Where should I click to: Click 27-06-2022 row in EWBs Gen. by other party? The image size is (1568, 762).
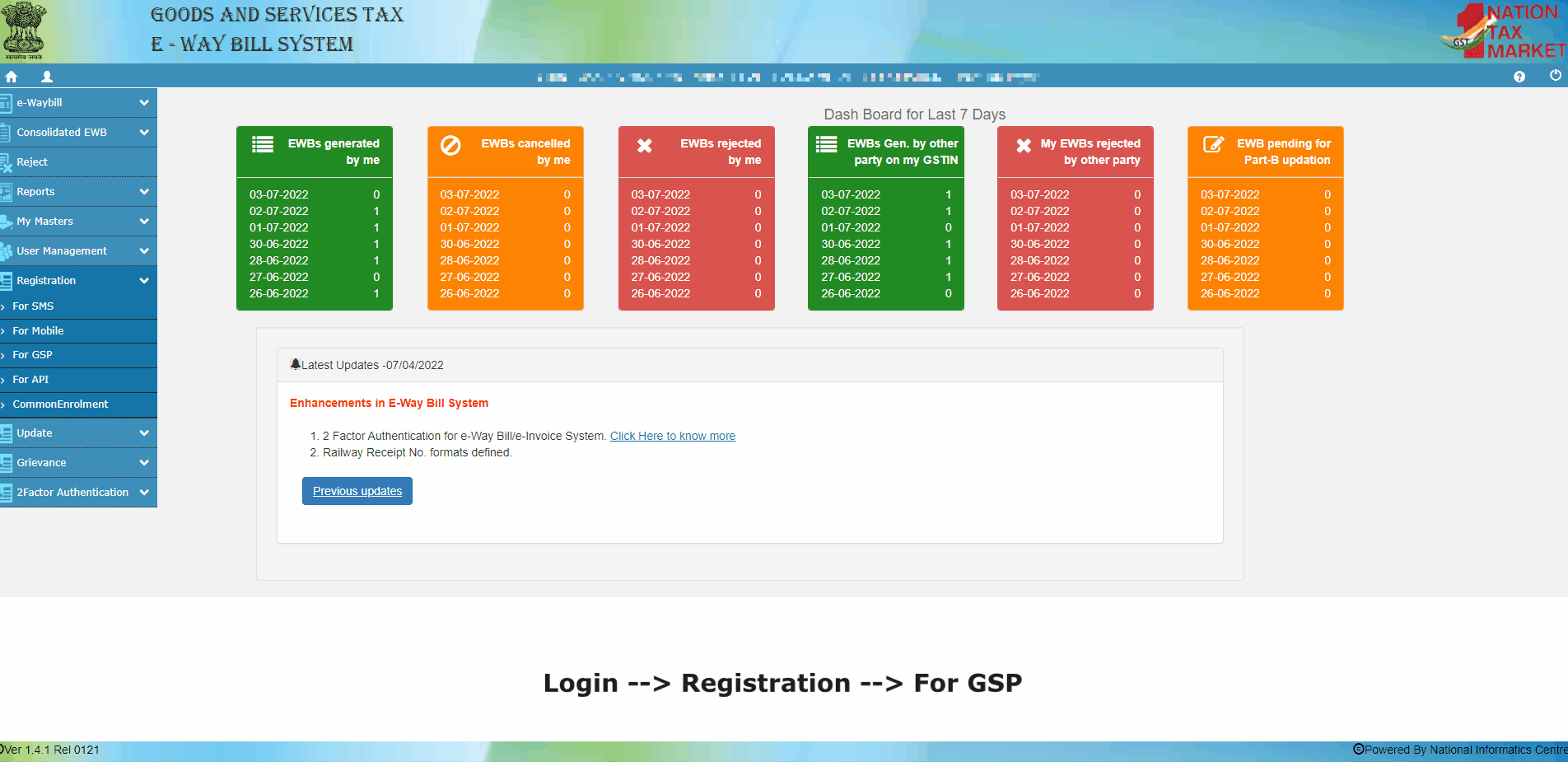tap(886, 277)
